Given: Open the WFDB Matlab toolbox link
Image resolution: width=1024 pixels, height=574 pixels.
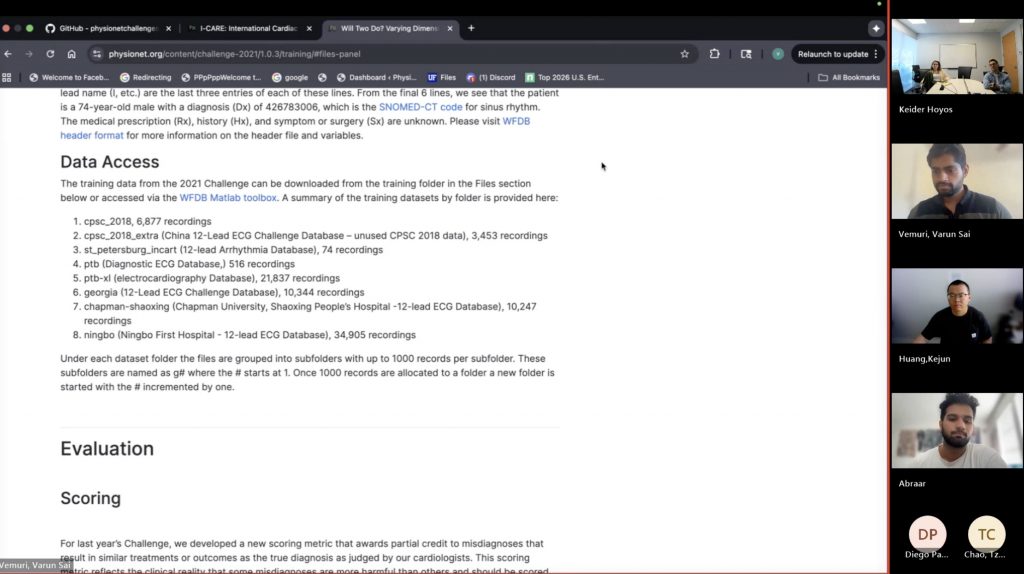Looking at the screenshot, I should click(228, 198).
